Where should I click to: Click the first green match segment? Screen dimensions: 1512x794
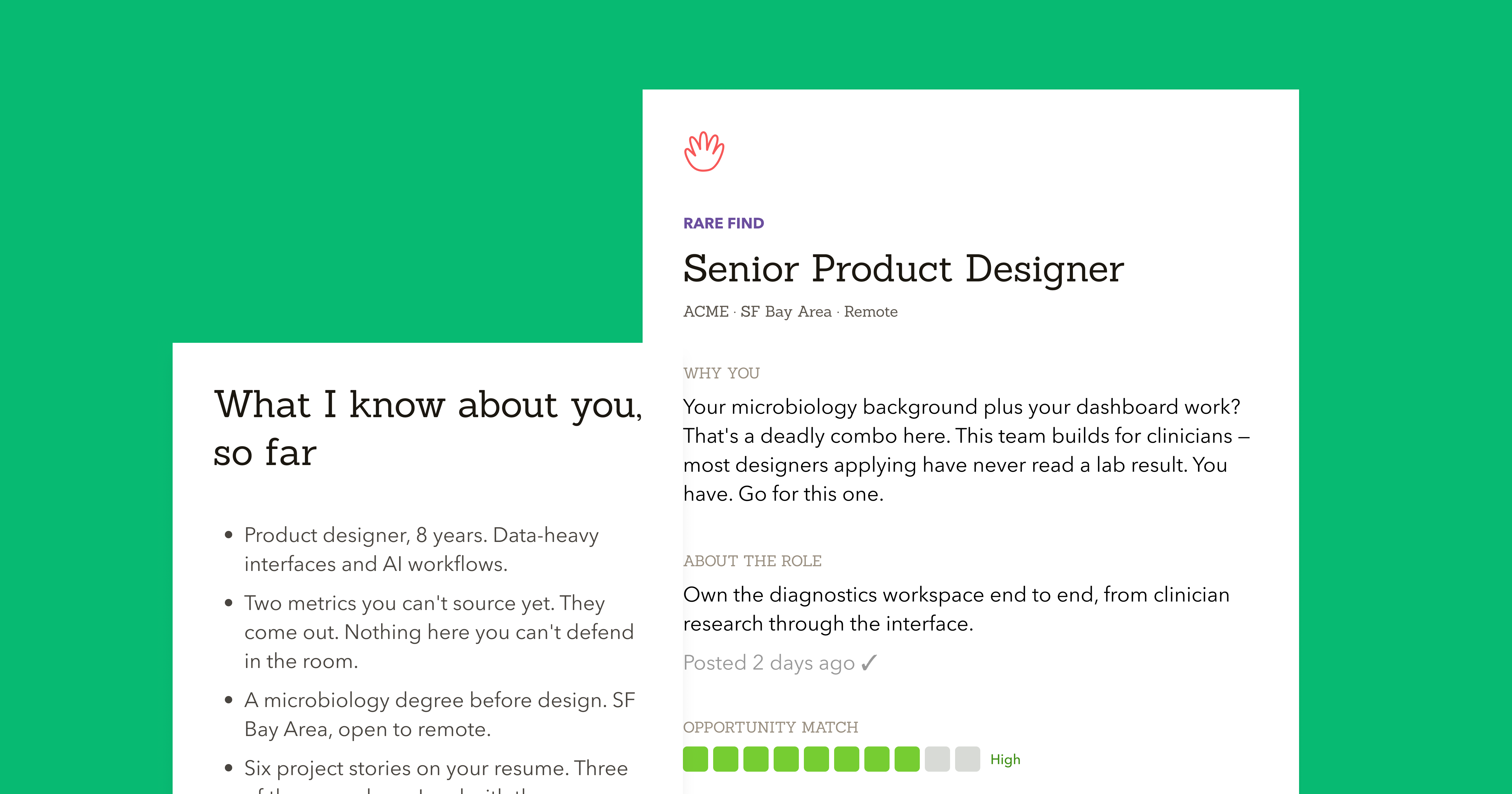pos(696,759)
